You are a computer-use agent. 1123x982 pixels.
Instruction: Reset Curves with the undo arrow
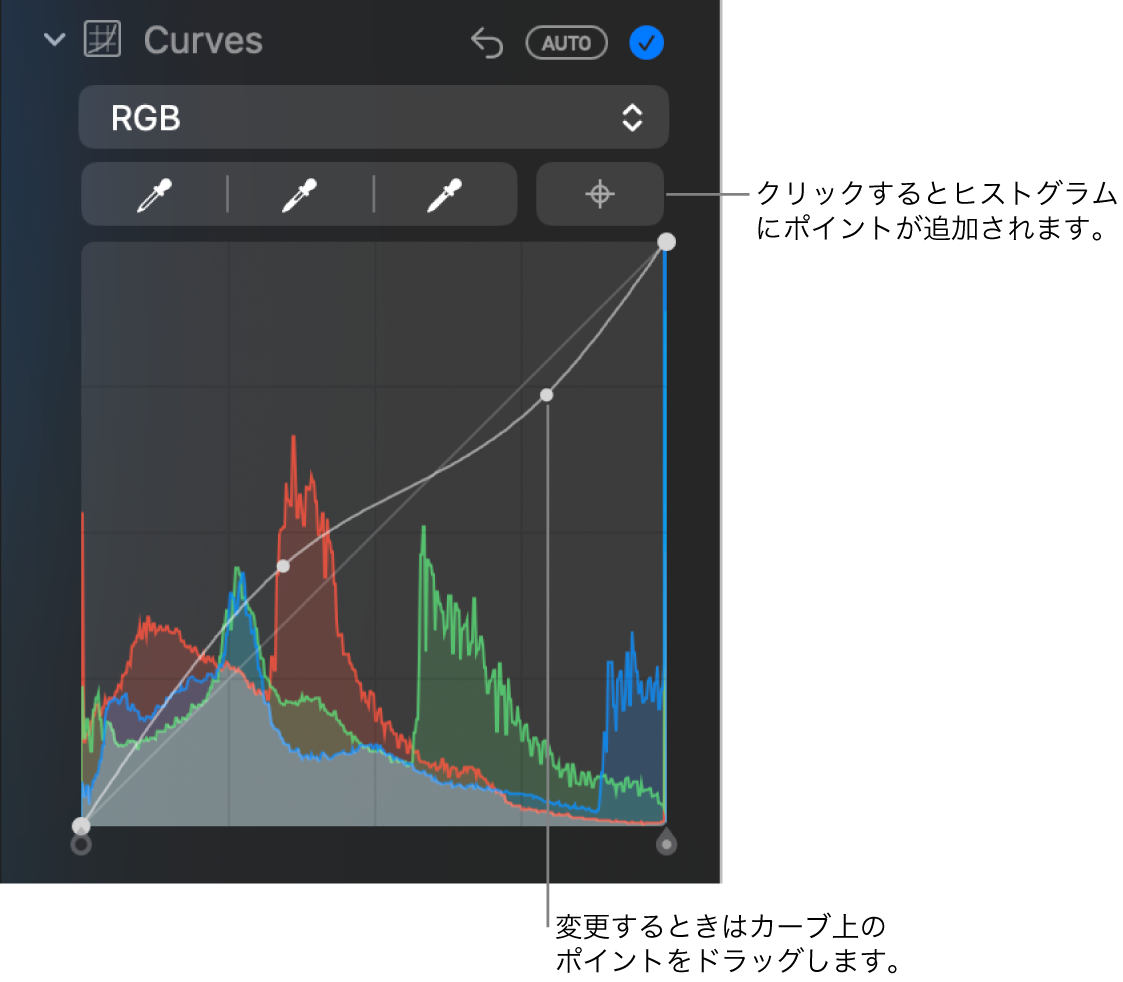click(487, 42)
